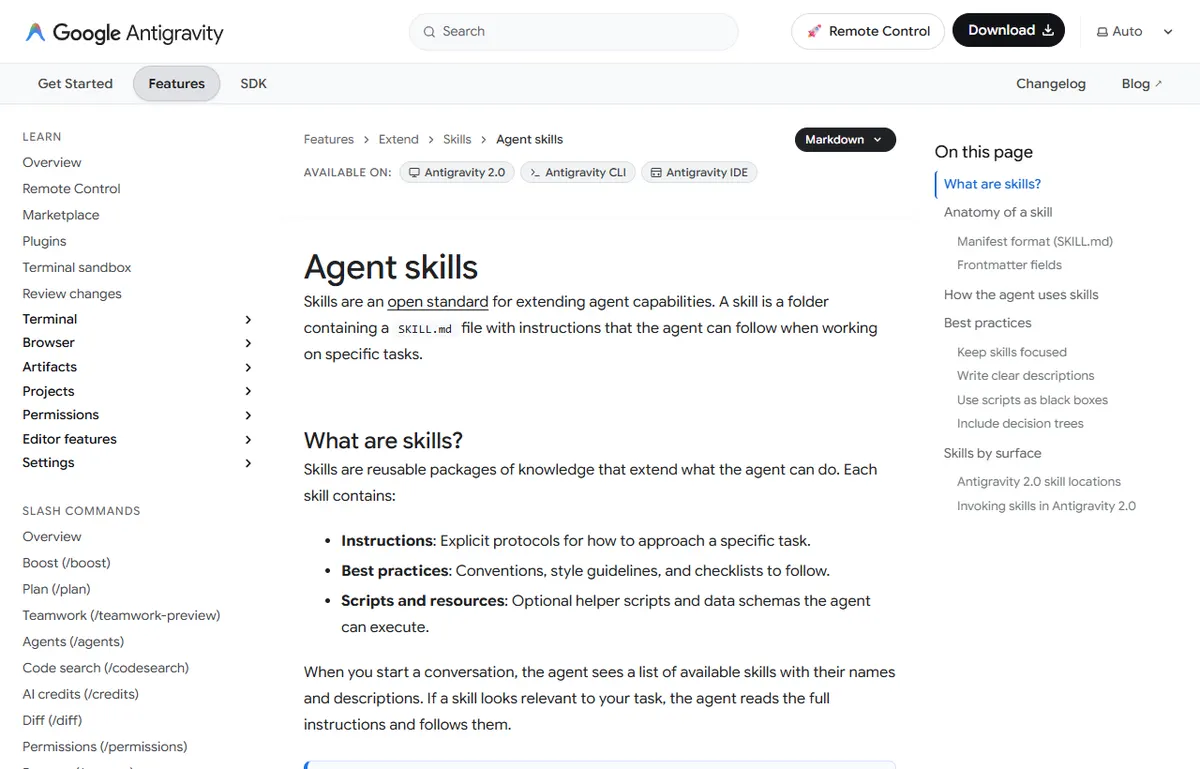Click the Skills breadcrumb

457,140
